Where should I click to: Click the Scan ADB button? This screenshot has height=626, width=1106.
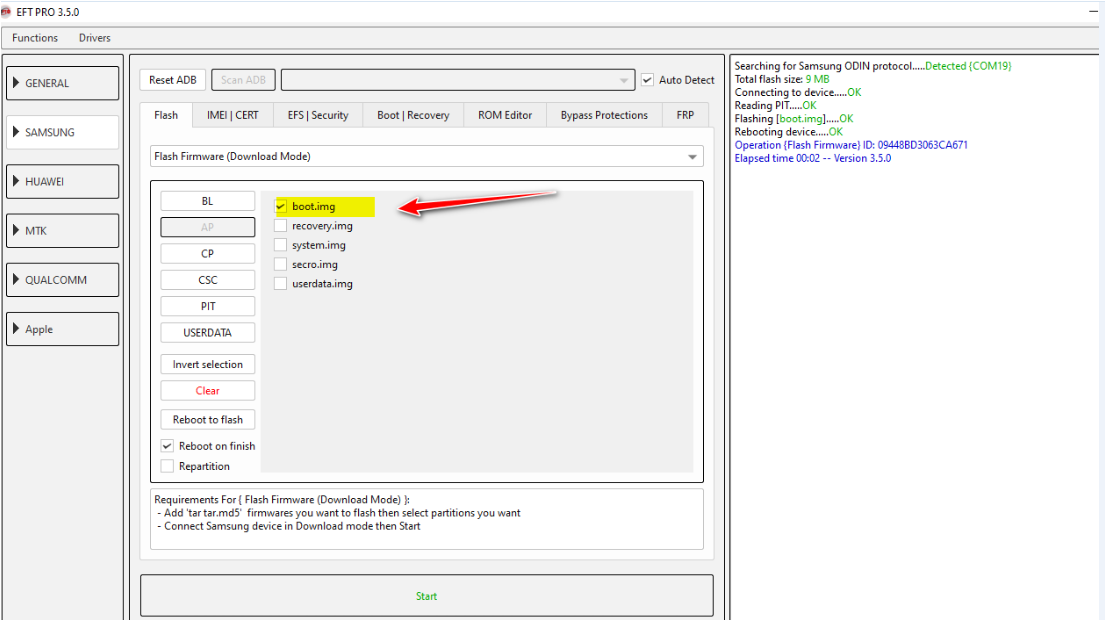click(x=243, y=80)
